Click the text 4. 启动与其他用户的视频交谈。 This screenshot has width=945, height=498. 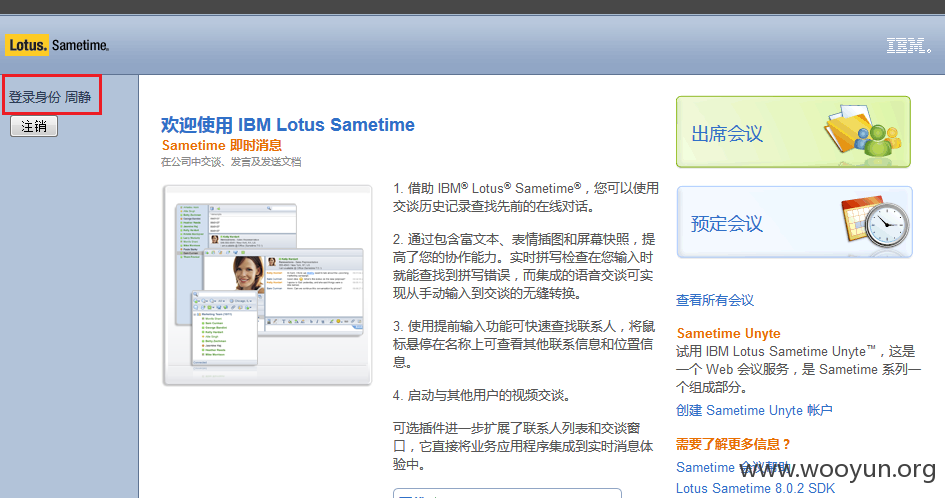point(482,396)
